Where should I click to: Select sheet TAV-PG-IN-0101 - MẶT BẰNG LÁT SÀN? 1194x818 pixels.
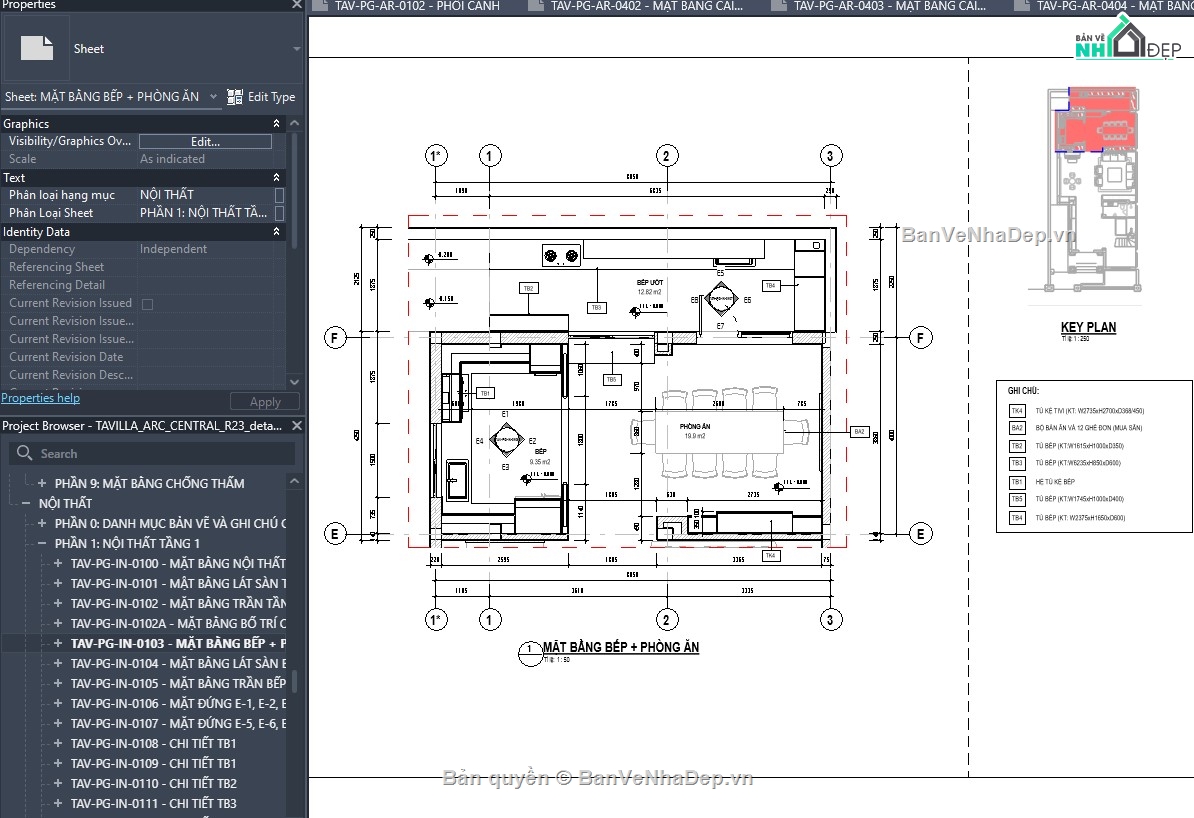coord(178,583)
